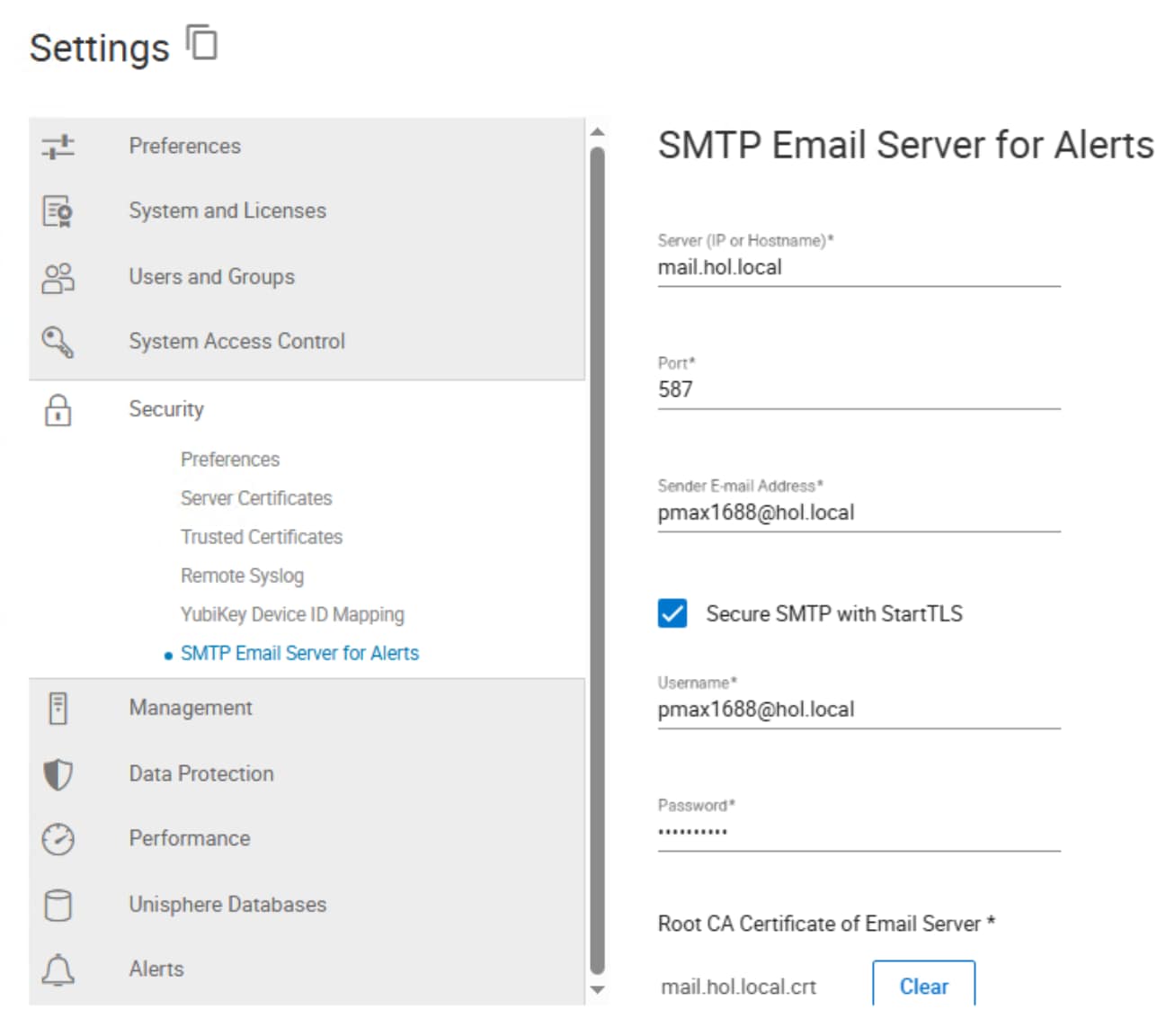This screenshot has width=1166, height=1036.
Task: Select YubiKey Device ID Mapping
Action: tap(292, 614)
